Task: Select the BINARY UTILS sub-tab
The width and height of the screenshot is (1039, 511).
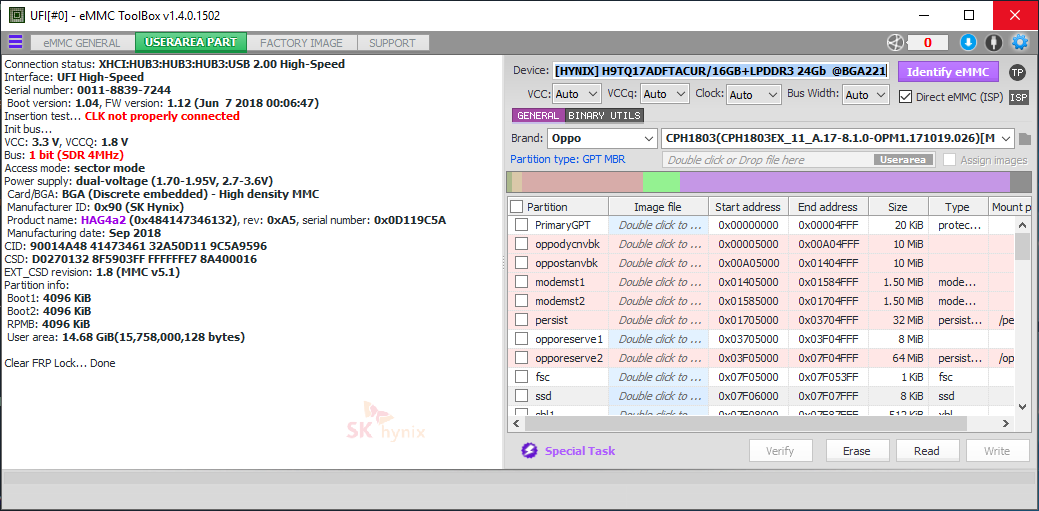Action: (x=604, y=115)
